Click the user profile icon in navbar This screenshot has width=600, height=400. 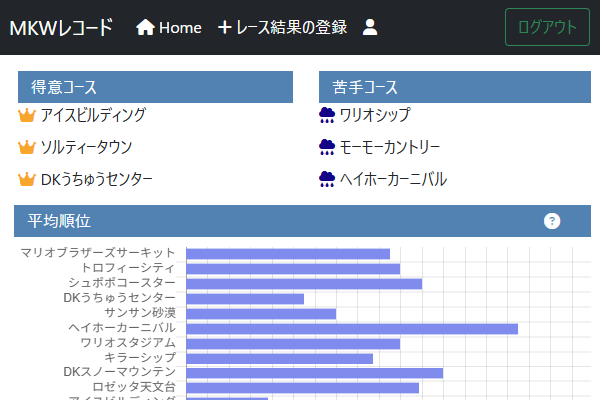point(370,27)
